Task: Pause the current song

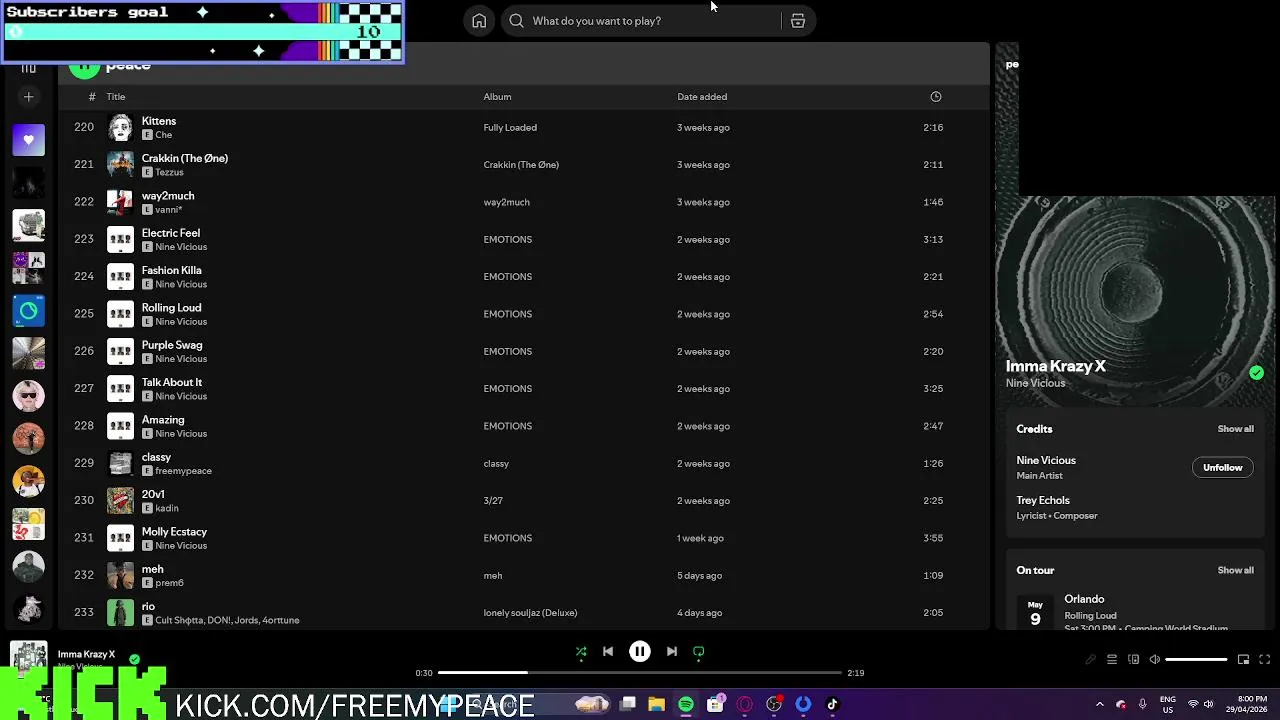Action: [640, 652]
